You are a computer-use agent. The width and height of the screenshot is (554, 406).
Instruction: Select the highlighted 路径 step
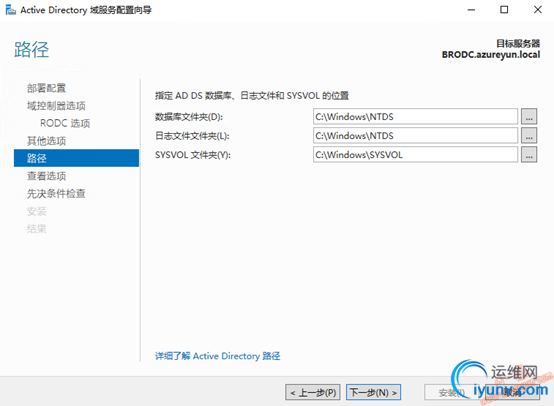point(76,158)
